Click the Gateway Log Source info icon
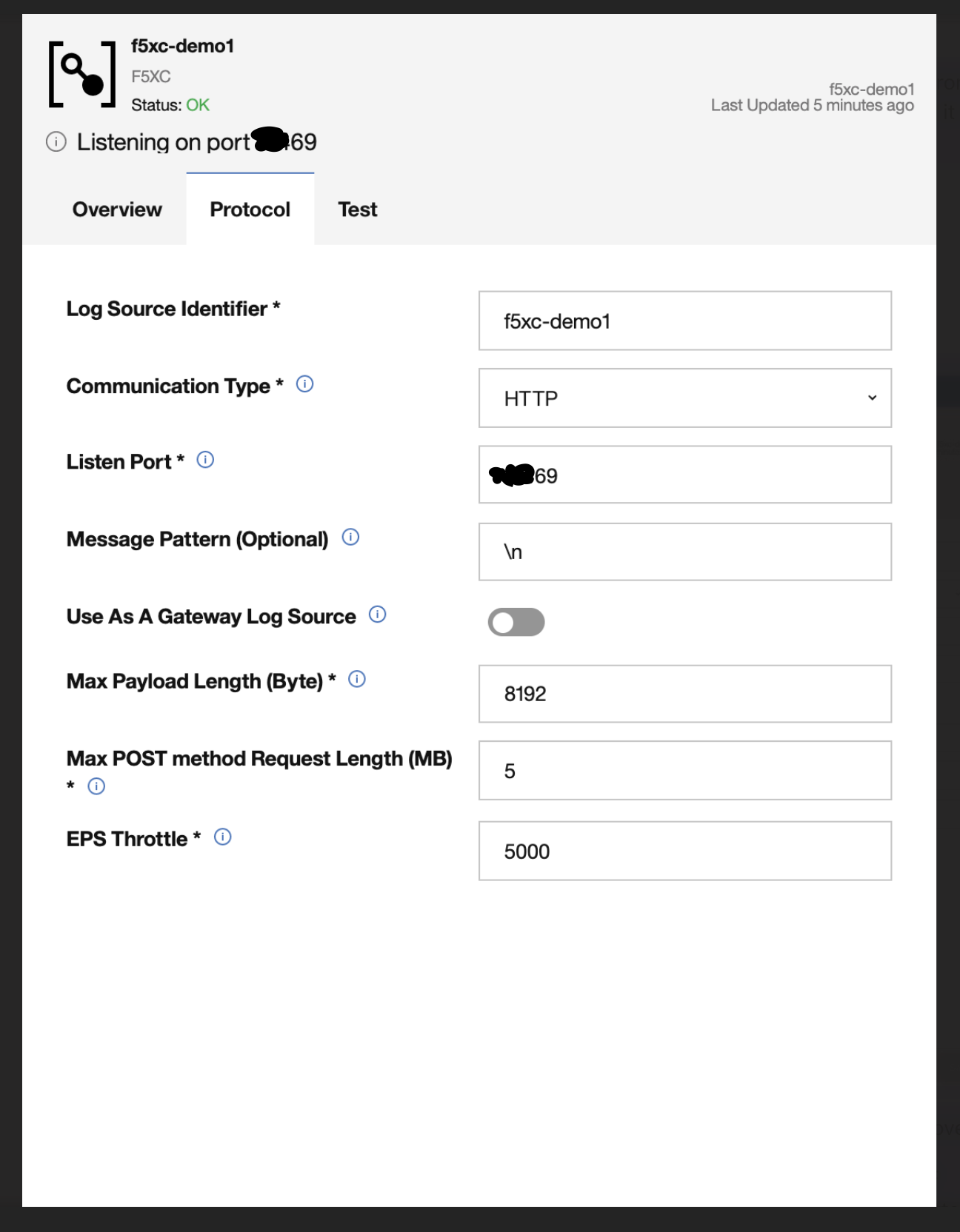The height and width of the screenshot is (1232, 960). click(x=378, y=614)
